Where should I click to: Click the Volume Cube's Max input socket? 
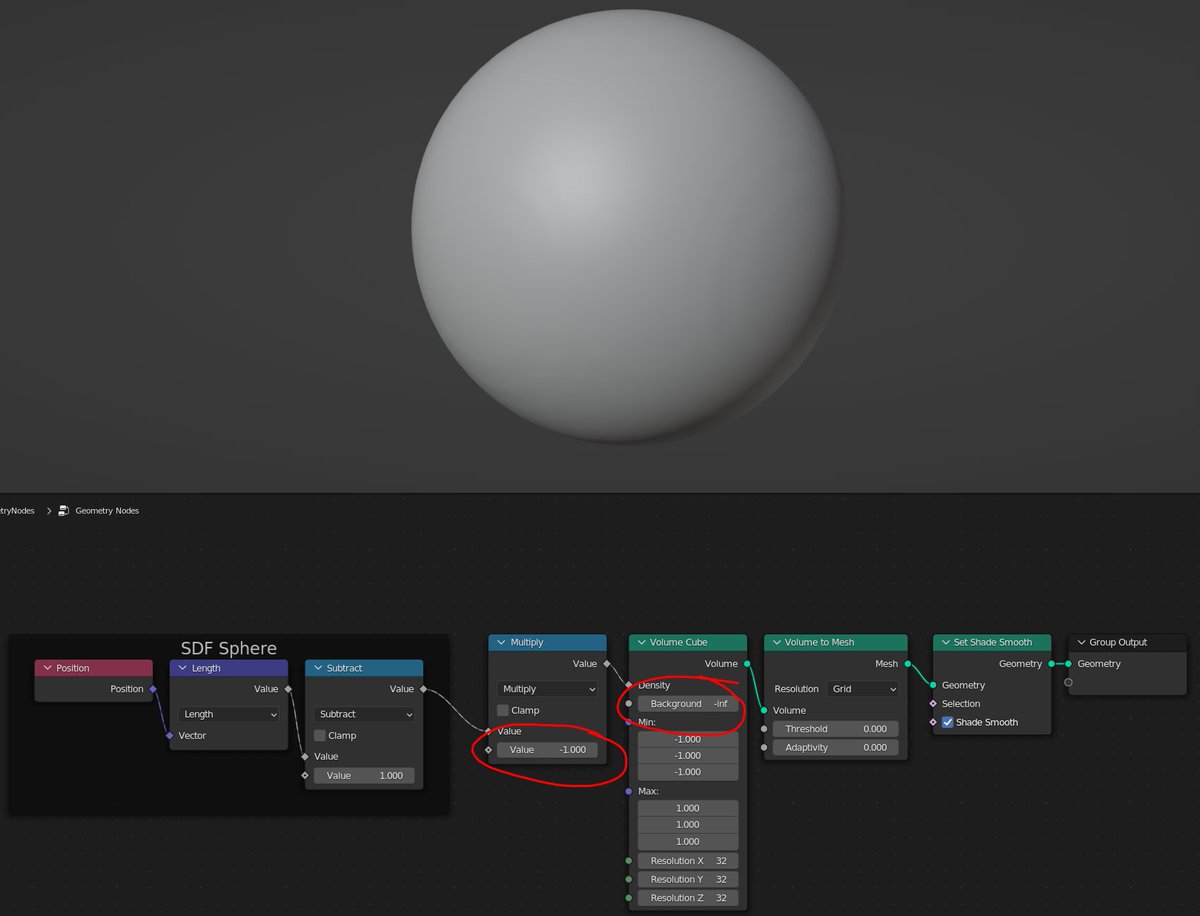coord(629,791)
